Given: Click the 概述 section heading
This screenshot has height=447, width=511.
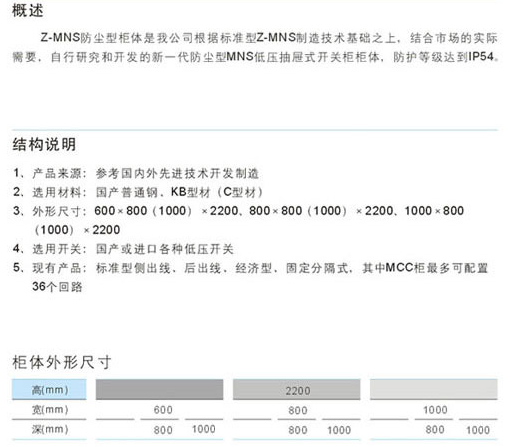Looking at the screenshot, I should pyautogui.click(x=27, y=10).
